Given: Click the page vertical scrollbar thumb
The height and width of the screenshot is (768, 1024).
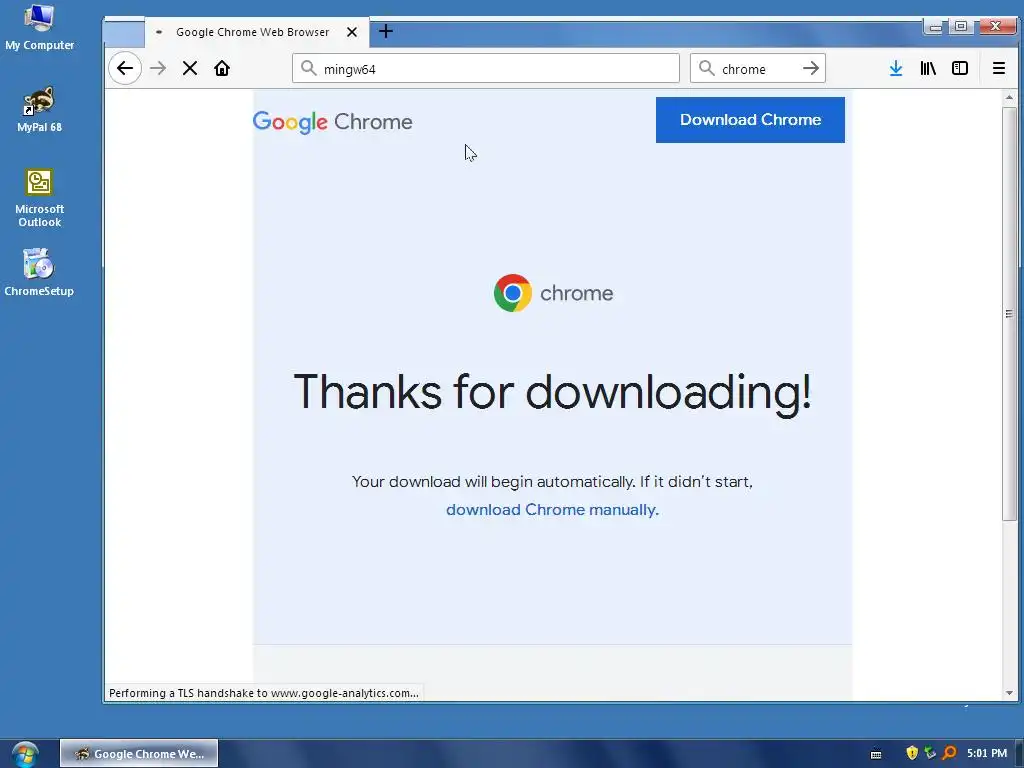Looking at the screenshot, I should [x=1009, y=313].
